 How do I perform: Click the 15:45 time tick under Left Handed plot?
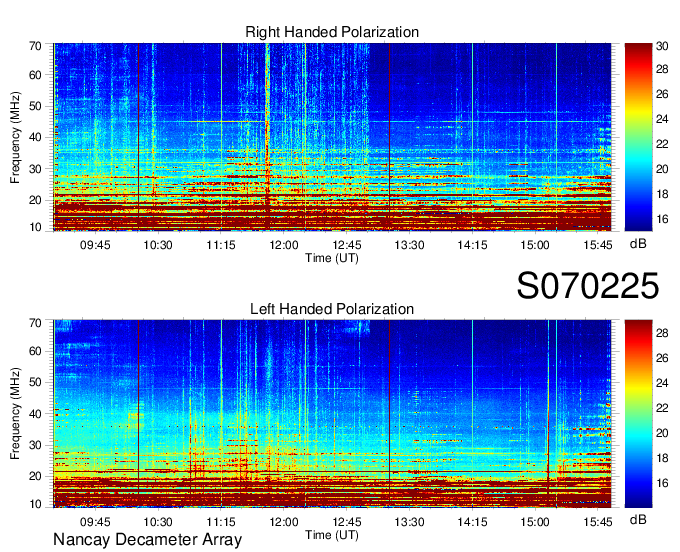(x=598, y=522)
